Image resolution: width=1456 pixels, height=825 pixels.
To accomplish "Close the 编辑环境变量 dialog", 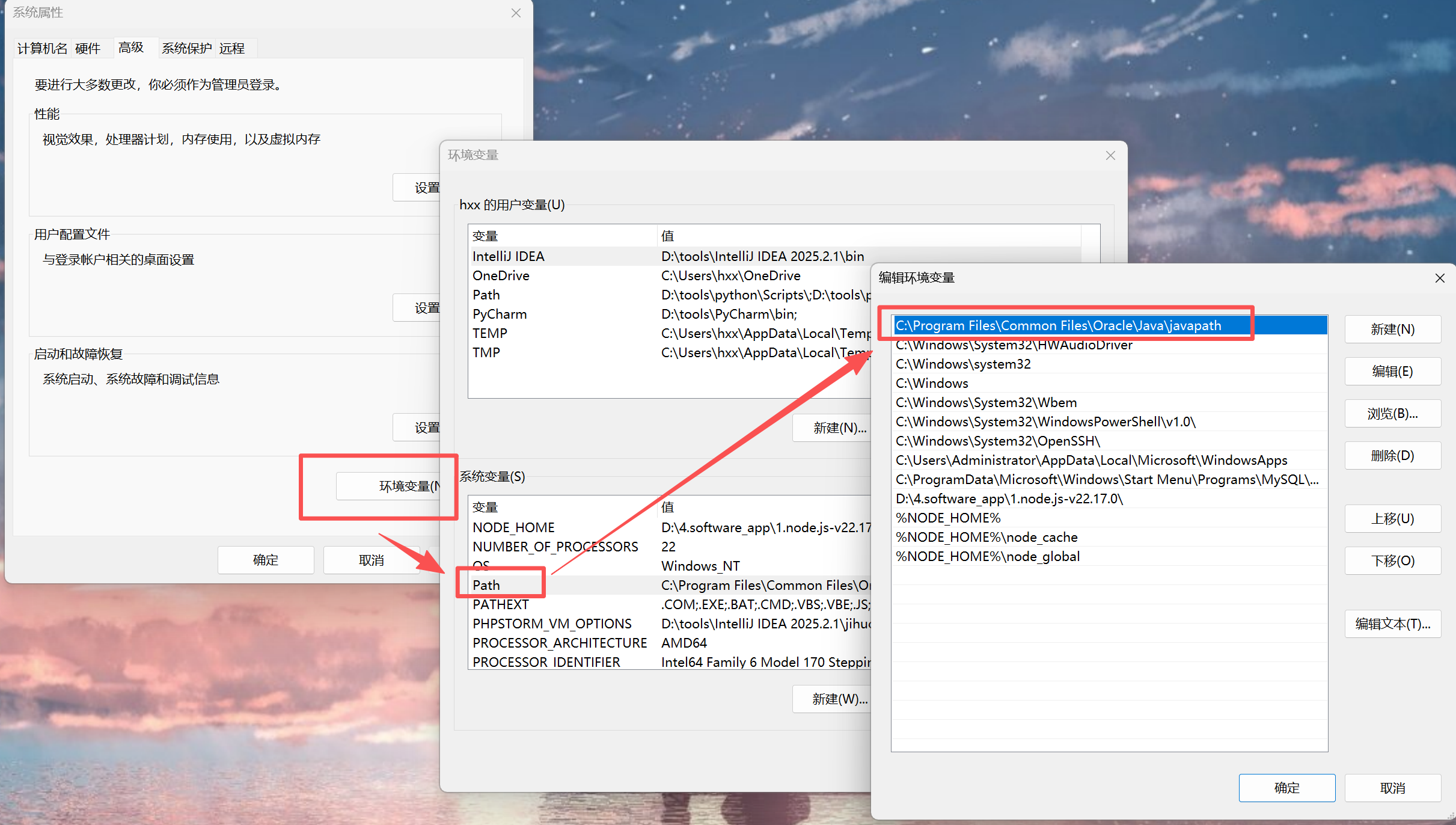I will coord(1439,278).
